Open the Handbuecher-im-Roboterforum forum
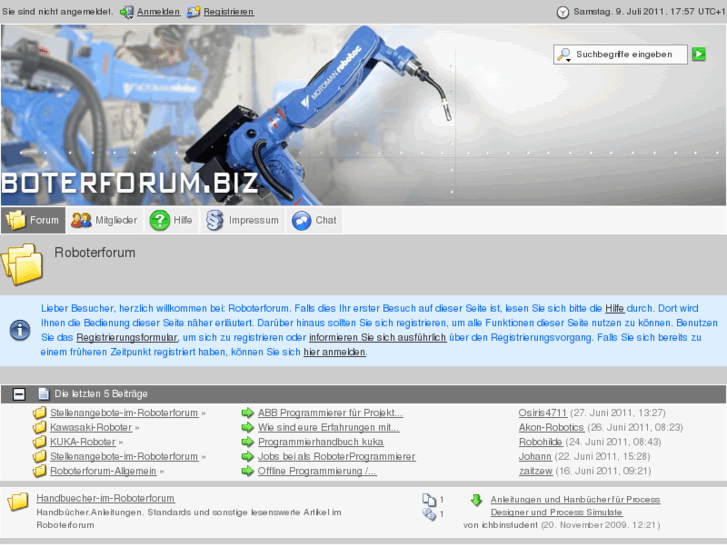 point(106,498)
